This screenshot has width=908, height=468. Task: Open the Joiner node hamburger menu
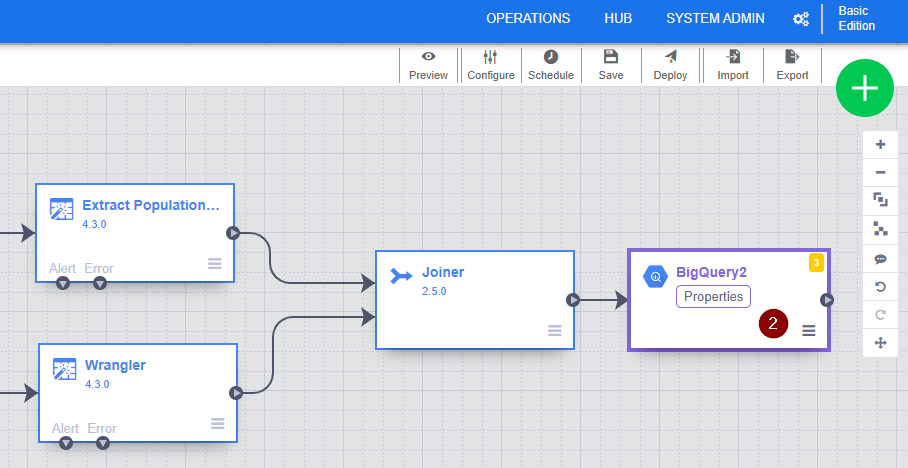[555, 330]
